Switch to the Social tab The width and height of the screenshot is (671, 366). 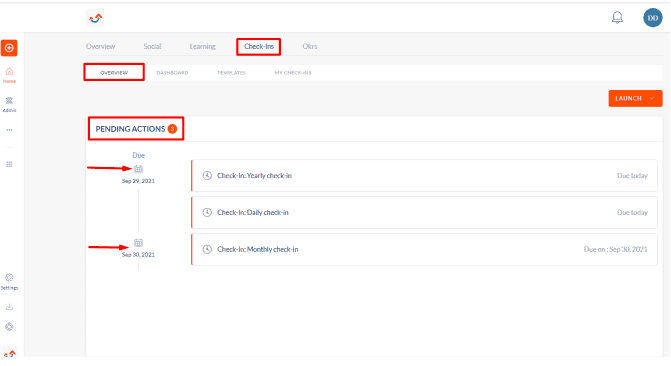pyautogui.click(x=152, y=46)
